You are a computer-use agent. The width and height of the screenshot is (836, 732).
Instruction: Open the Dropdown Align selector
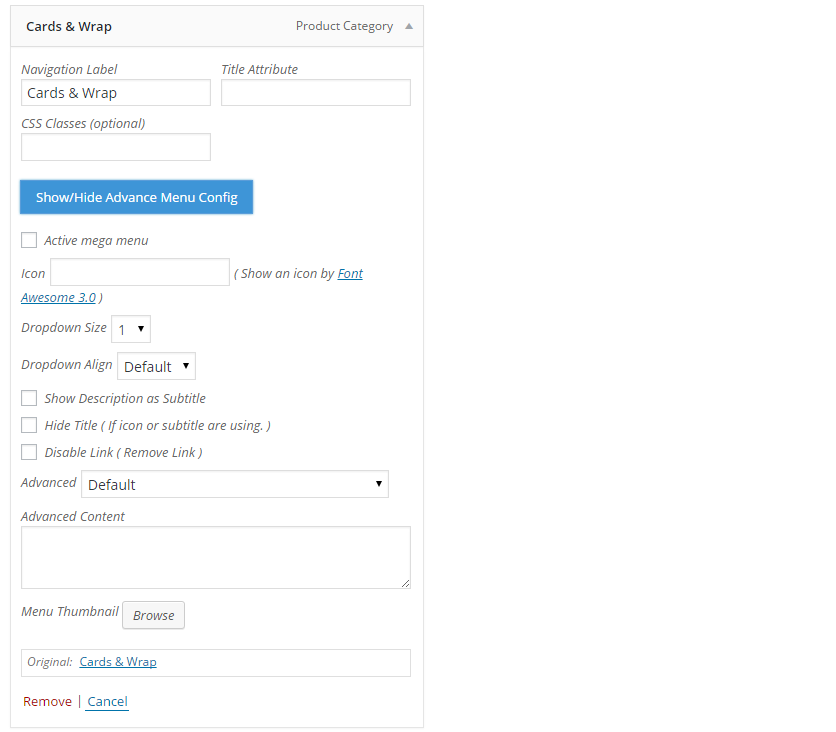click(156, 366)
